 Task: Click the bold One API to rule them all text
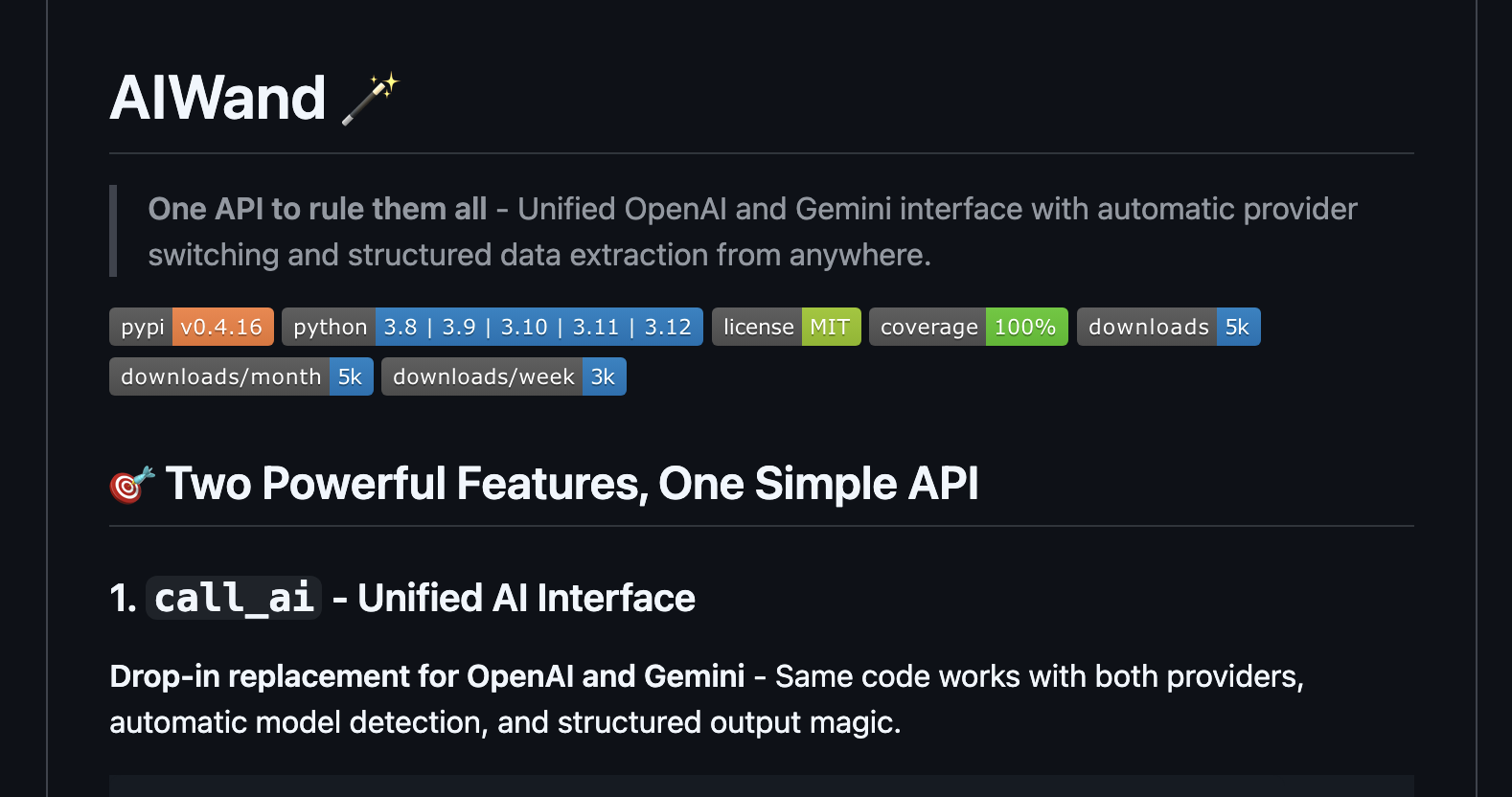[317, 209]
